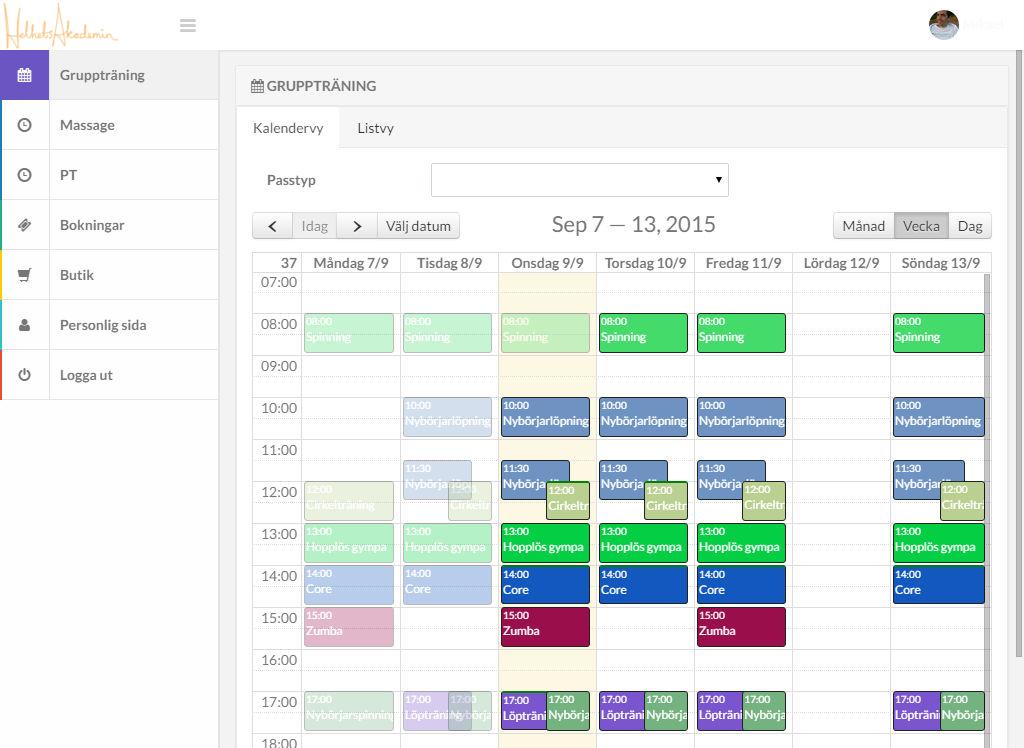Click the Idag button
The image size is (1024, 748).
click(314, 226)
